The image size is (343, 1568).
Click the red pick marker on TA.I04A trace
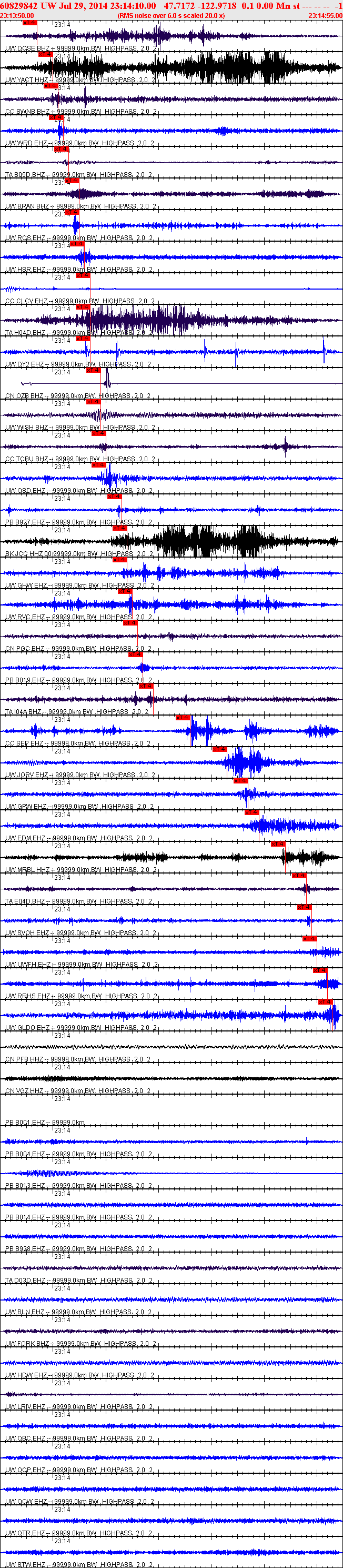pyautogui.click(x=146, y=687)
